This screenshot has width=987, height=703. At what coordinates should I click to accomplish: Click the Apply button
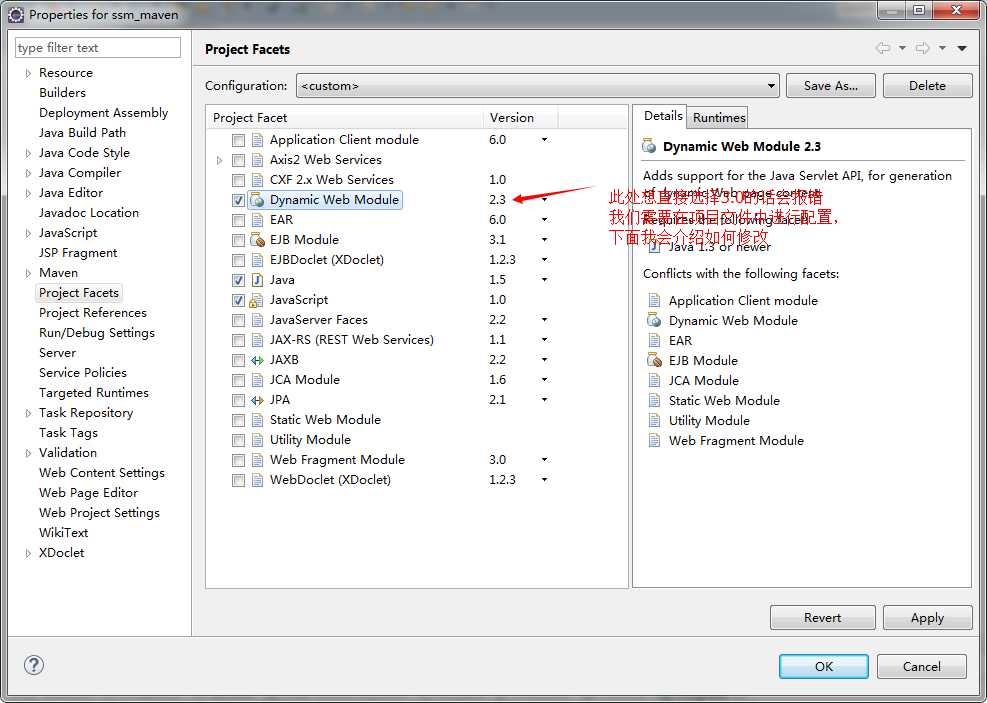tap(926, 618)
